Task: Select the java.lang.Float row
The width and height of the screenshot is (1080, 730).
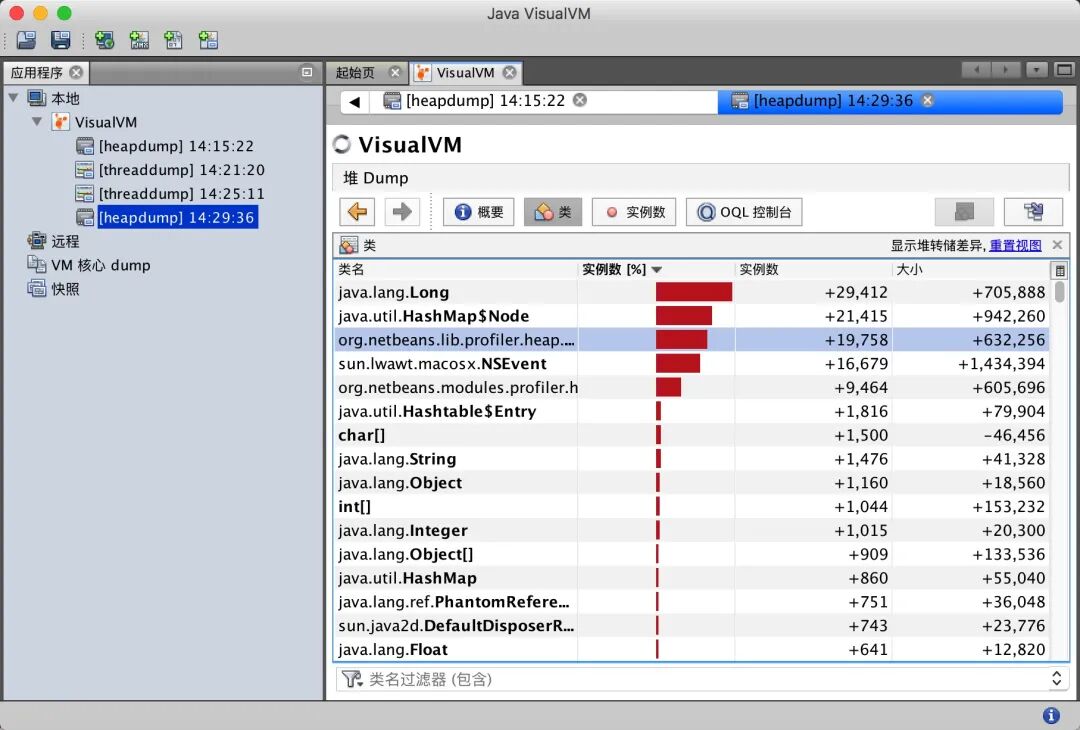Action: click(692, 649)
